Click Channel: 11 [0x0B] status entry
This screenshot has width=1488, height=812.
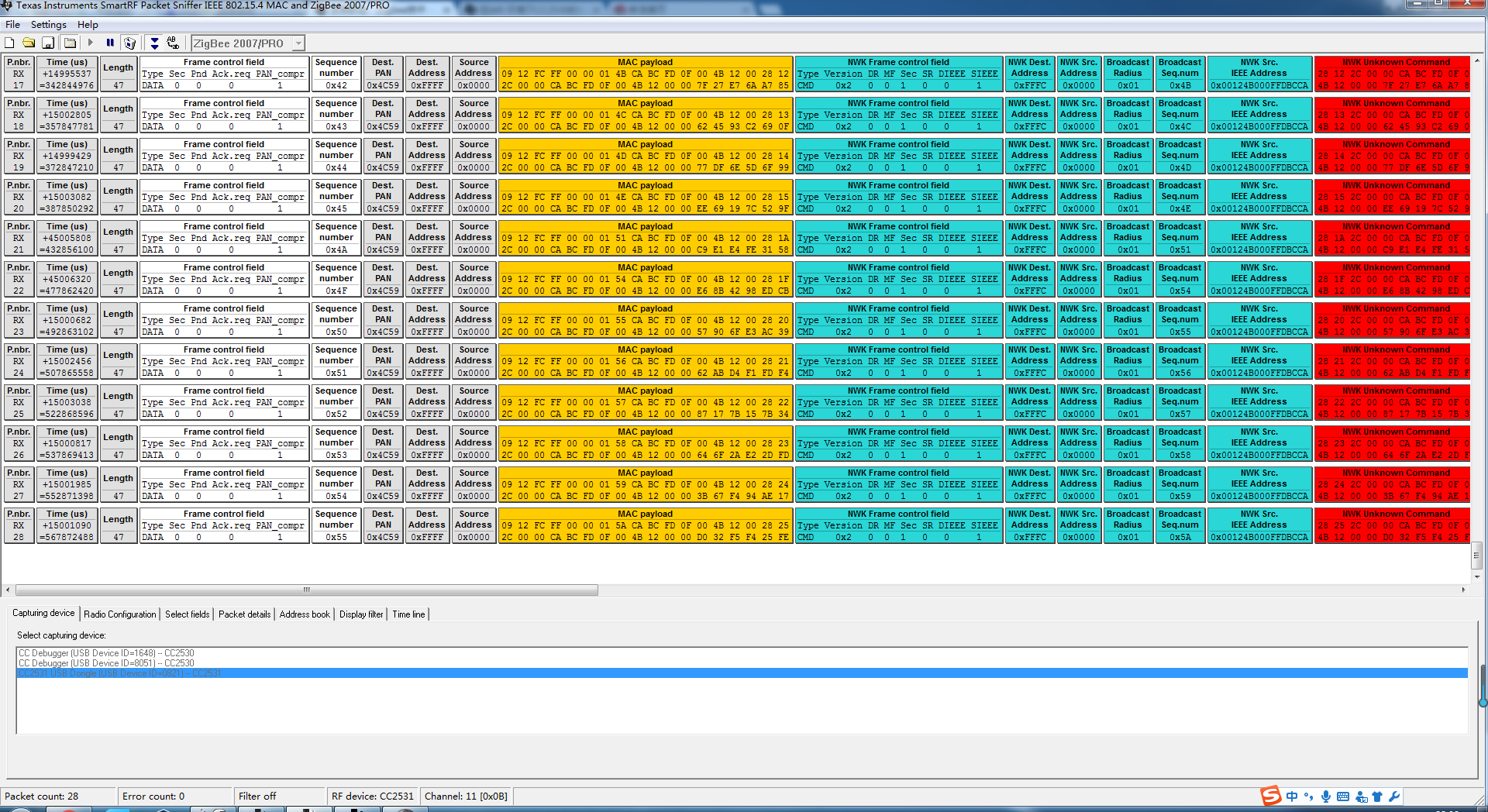click(x=466, y=796)
